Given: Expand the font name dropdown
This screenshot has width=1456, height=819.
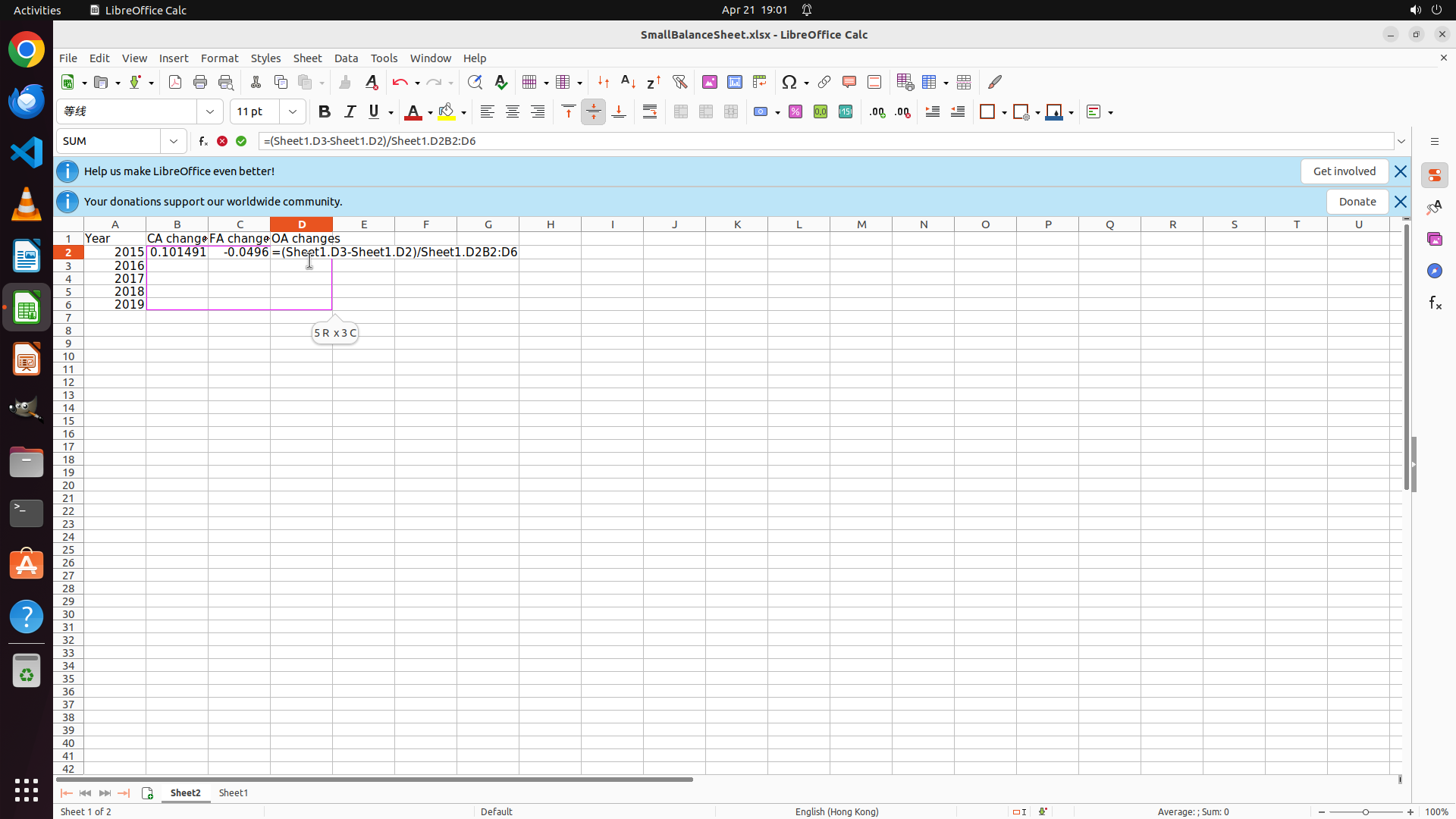Looking at the screenshot, I should 210,112.
